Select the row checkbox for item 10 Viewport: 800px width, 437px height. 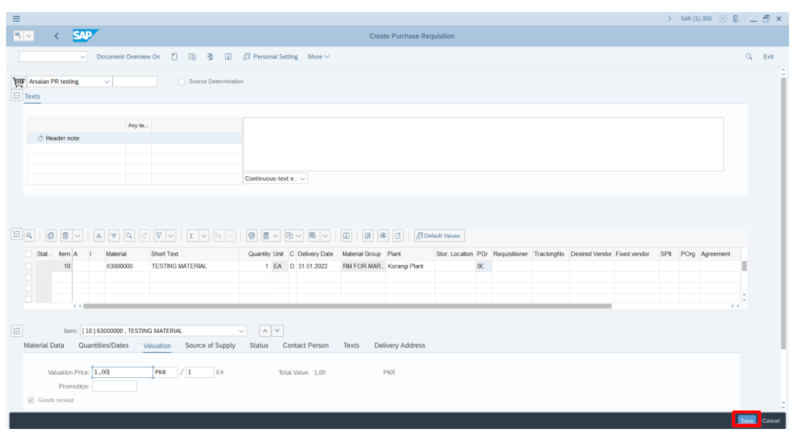click(28, 267)
